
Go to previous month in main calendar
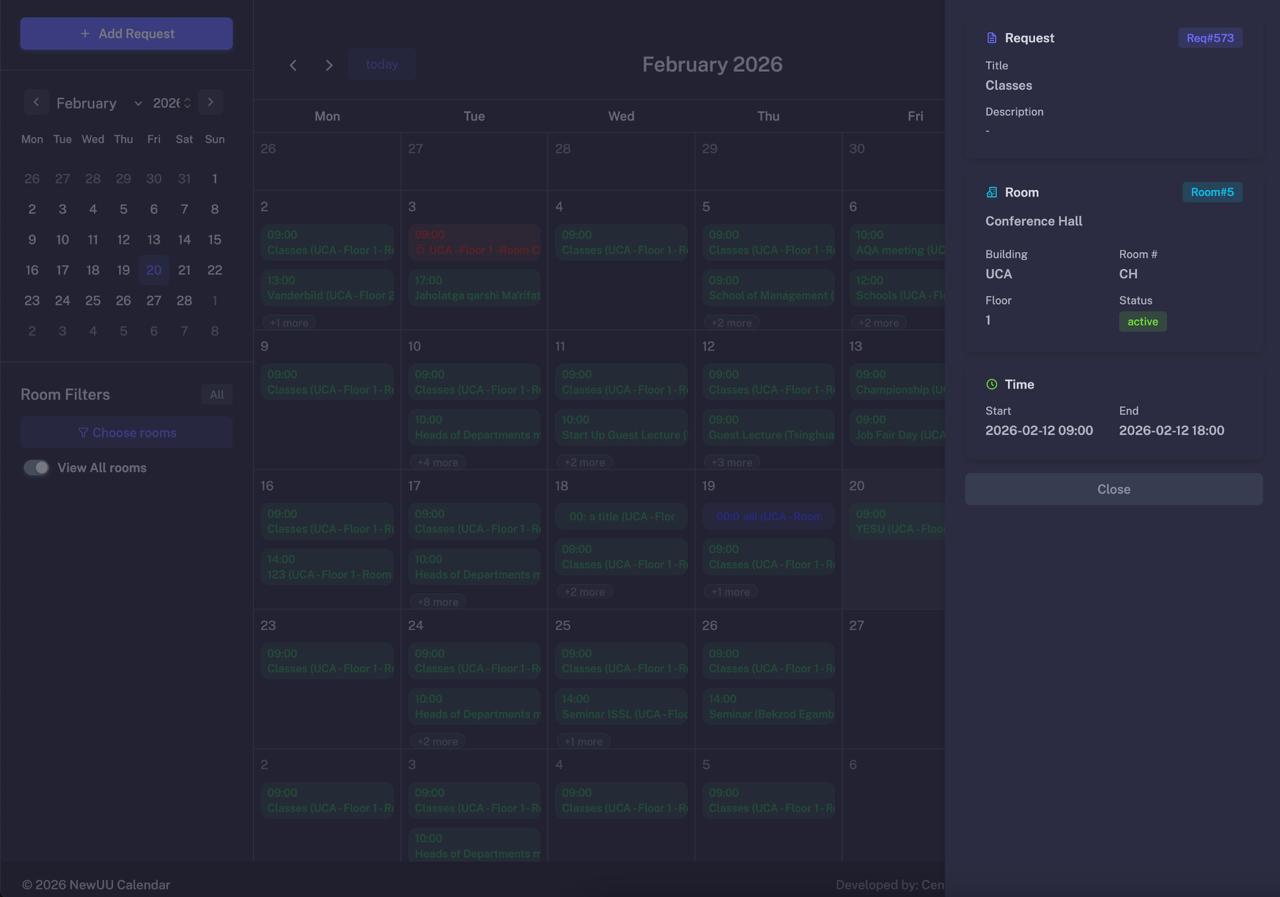293,65
